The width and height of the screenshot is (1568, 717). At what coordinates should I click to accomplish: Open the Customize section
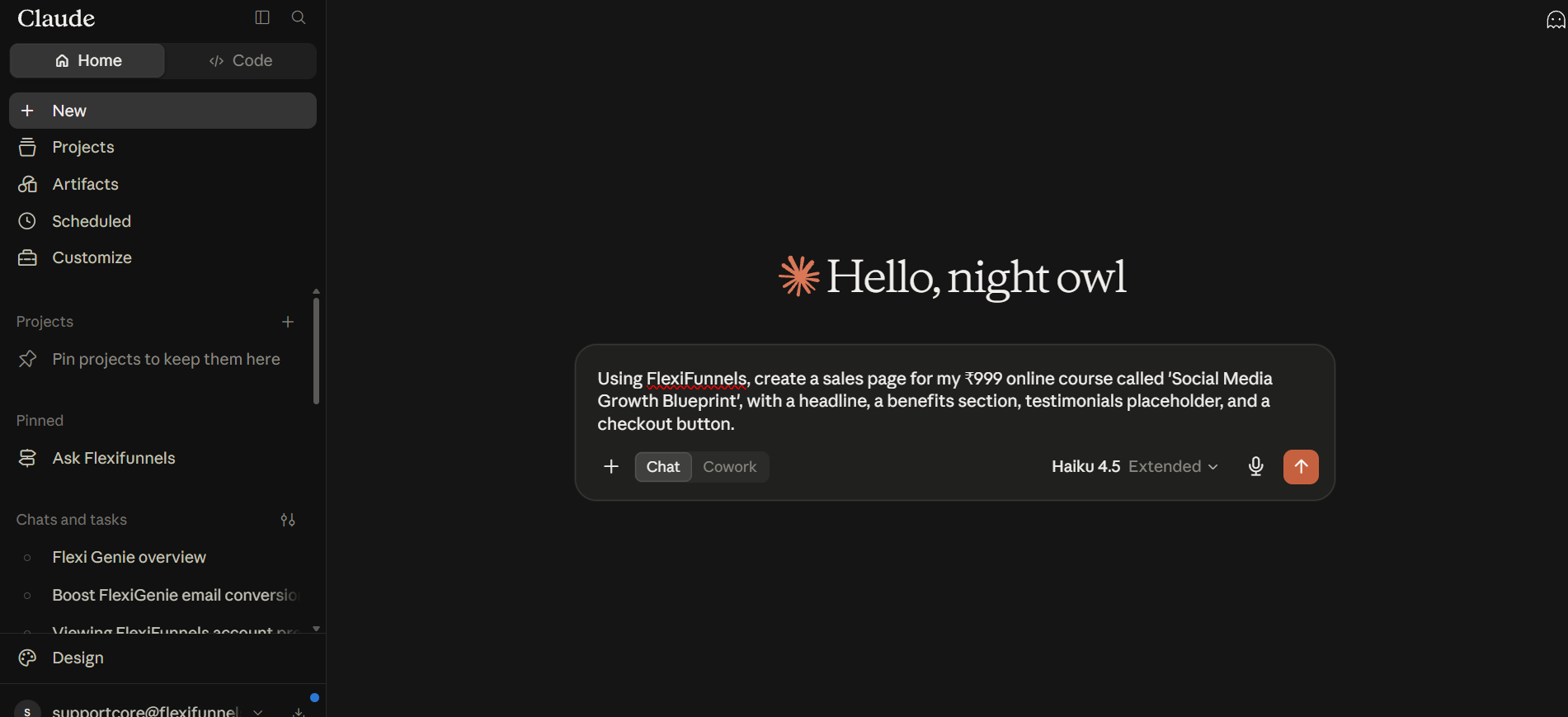[x=162, y=257]
